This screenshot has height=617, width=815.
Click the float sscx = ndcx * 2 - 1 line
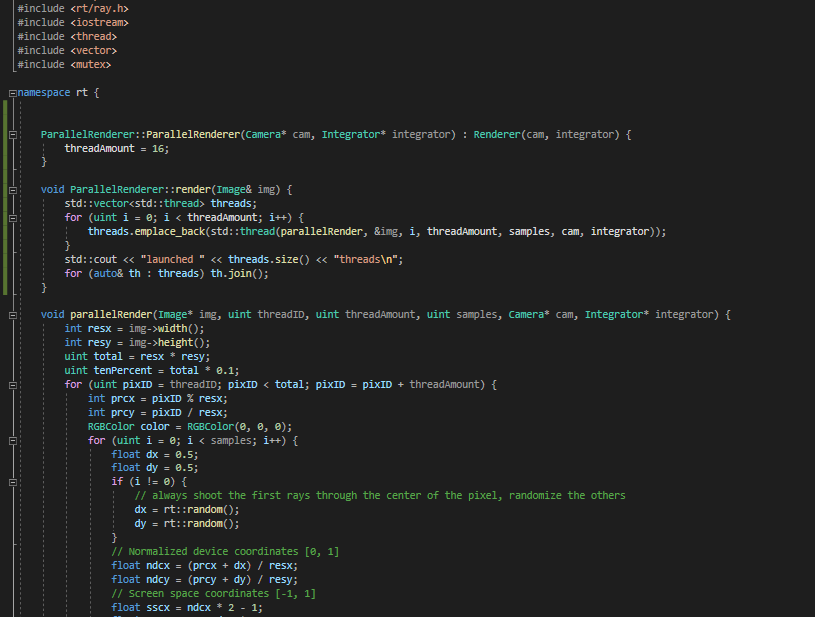187,608
